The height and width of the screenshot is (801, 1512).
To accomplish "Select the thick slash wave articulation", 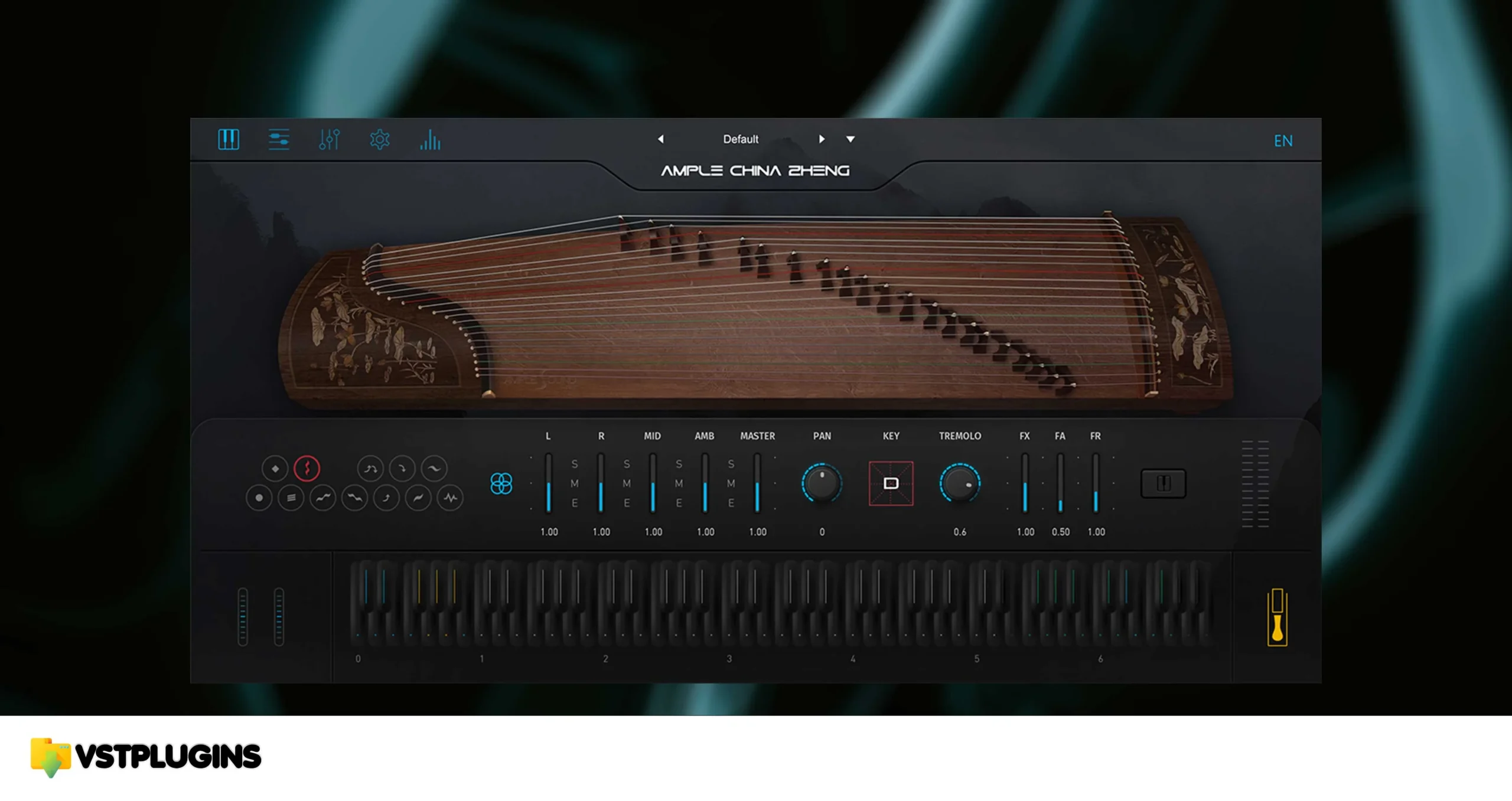I will click(x=418, y=498).
